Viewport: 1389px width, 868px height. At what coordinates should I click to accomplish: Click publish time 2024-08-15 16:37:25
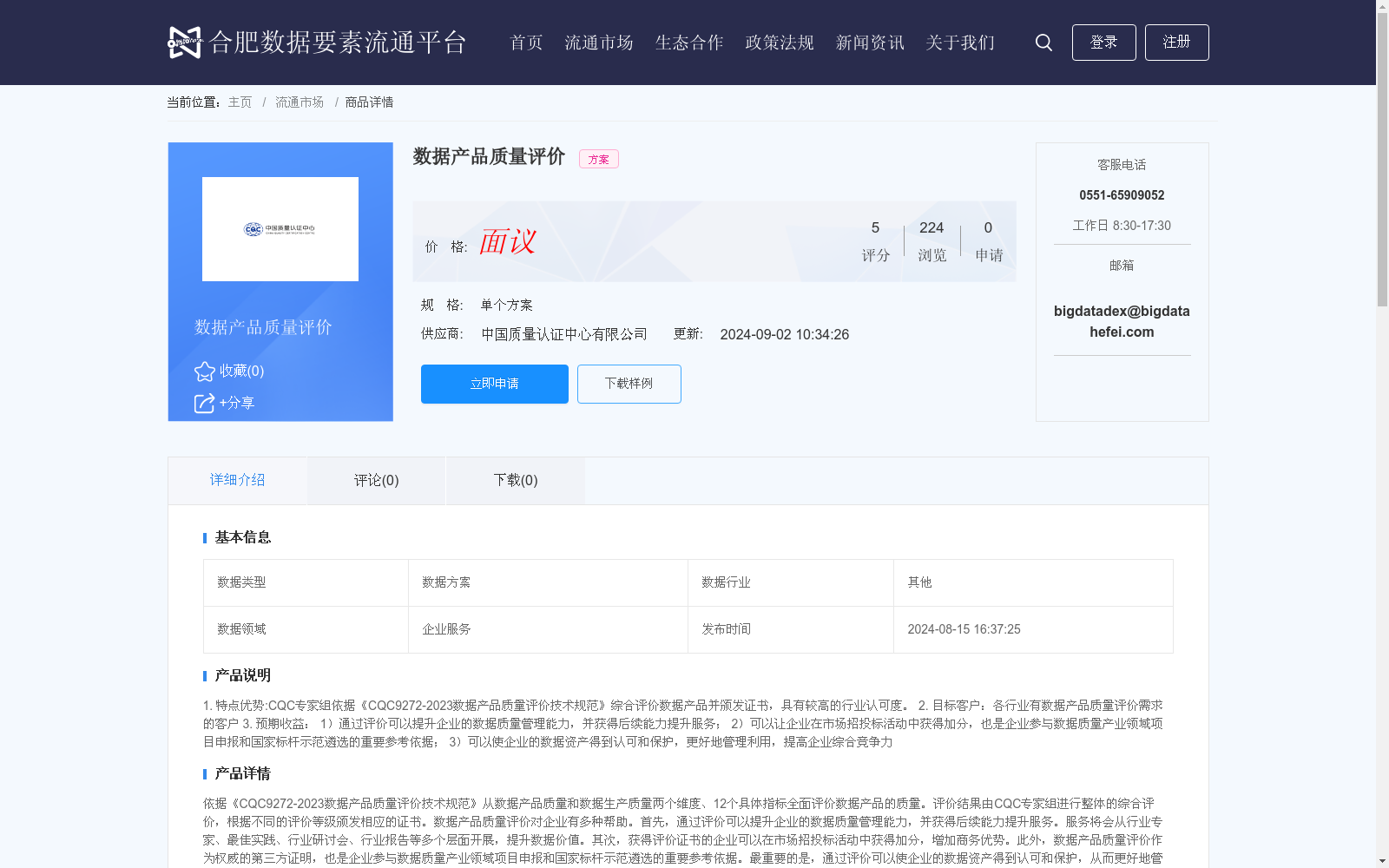(x=964, y=629)
